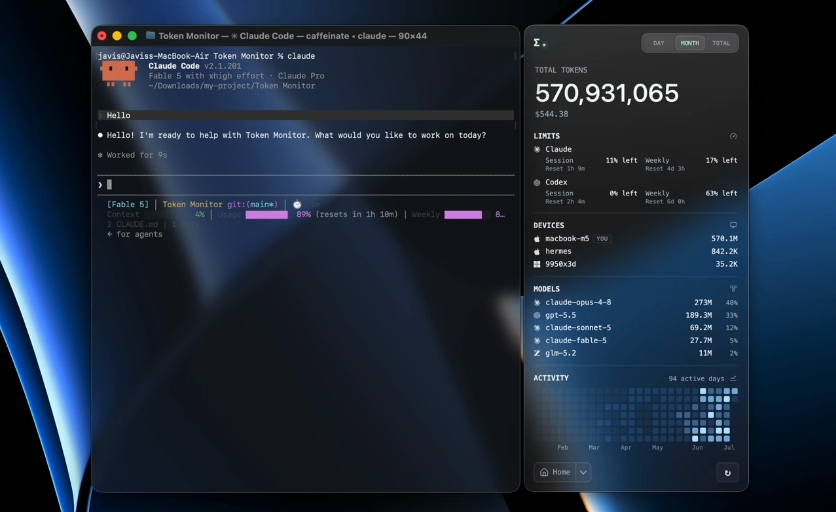The width and height of the screenshot is (836, 512).
Task: Select the macbook-m5 device row
Action: click(x=636, y=239)
